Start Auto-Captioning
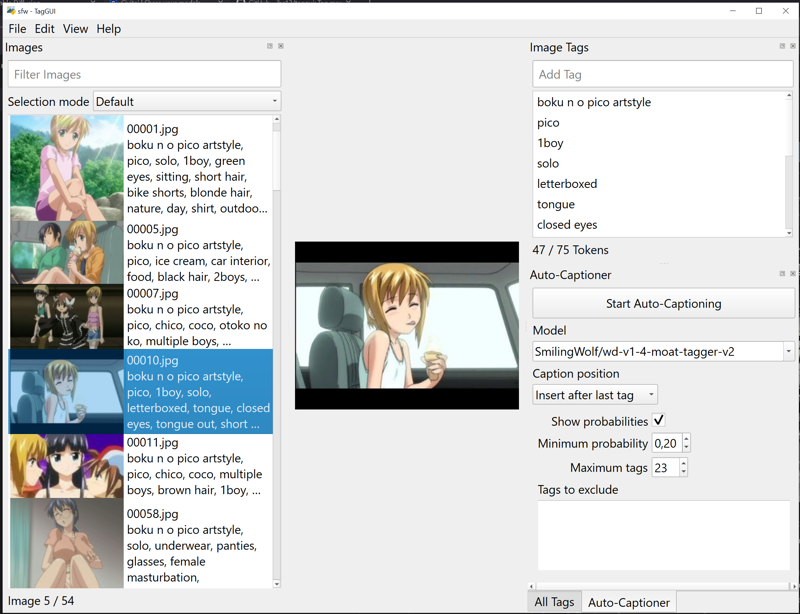Screen dimensions: 800x614 pyautogui.click(x=663, y=304)
